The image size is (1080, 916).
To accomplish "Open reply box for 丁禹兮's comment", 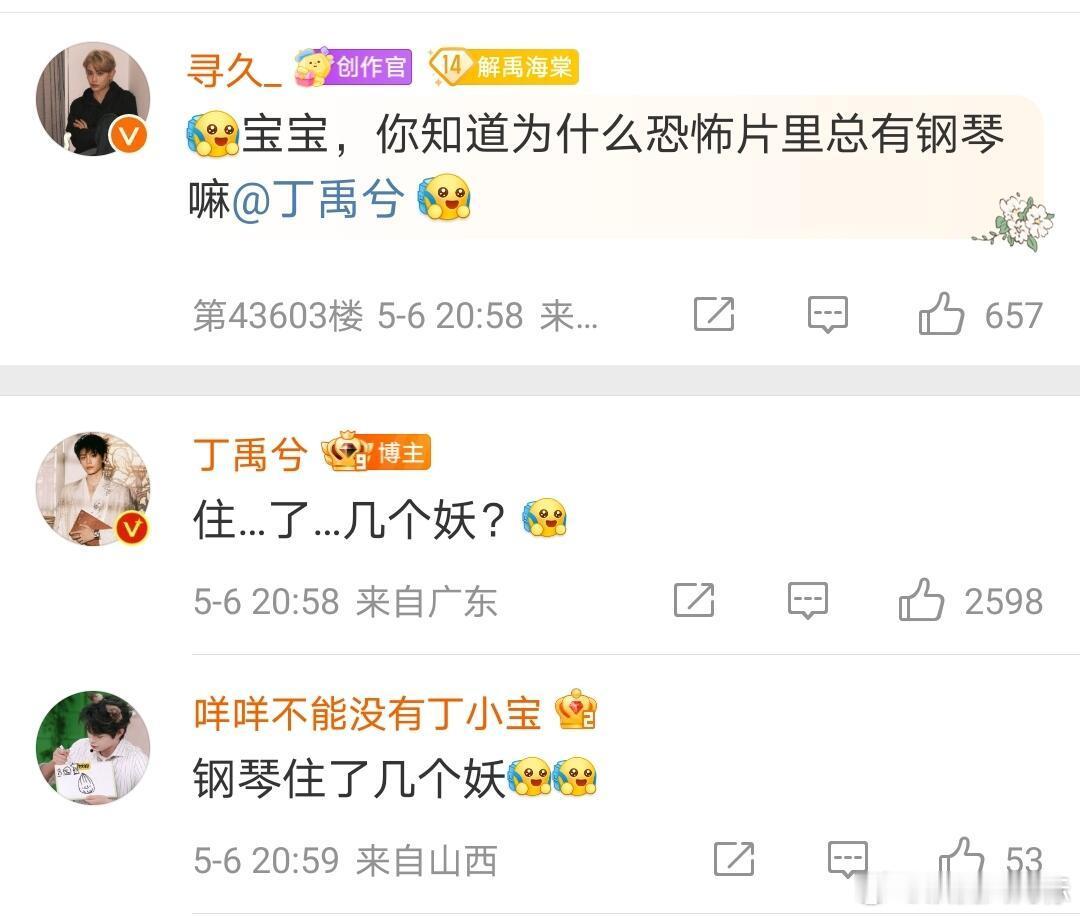I will pos(807,600).
